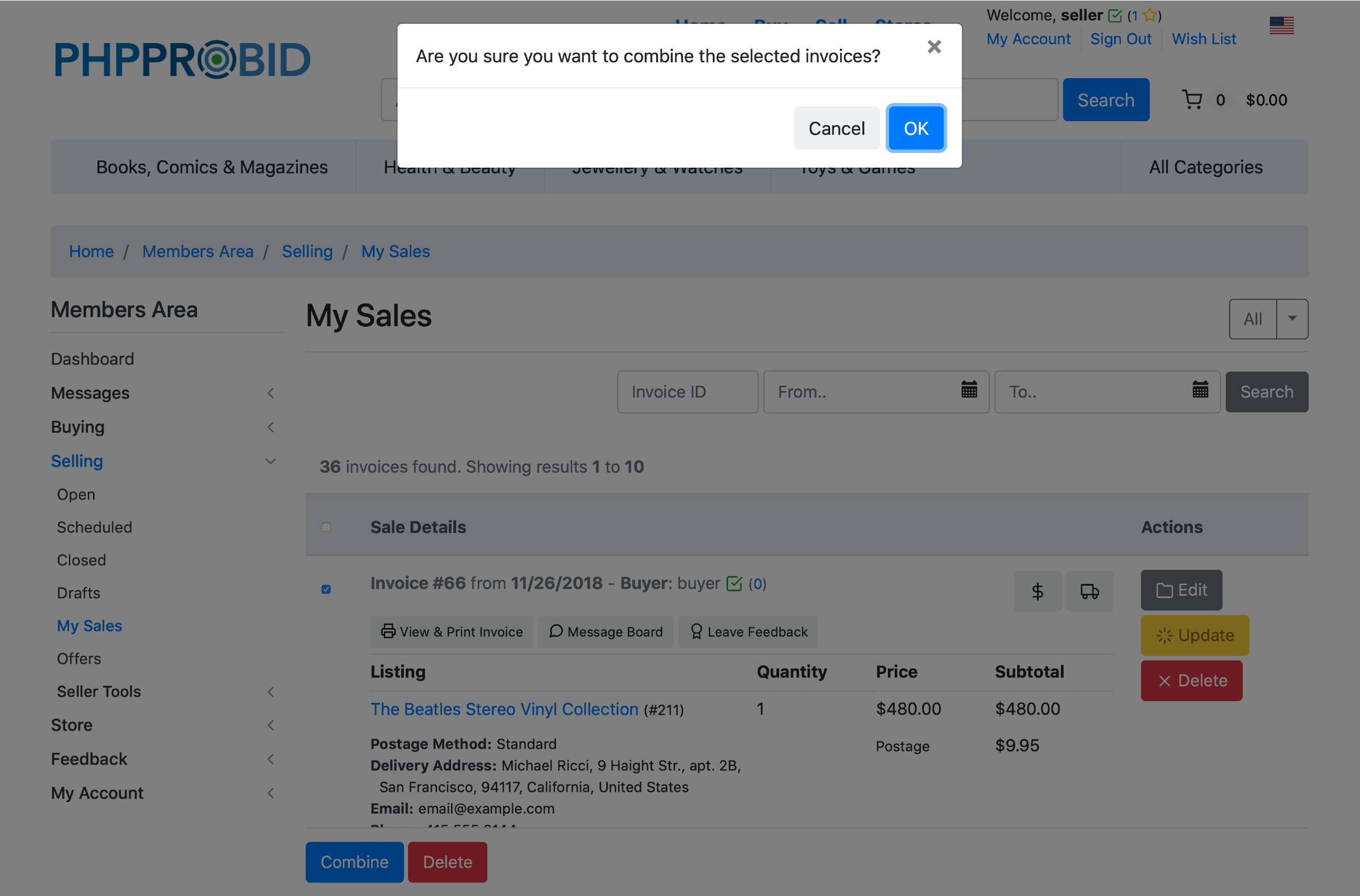The image size is (1360, 896).
Task: Open The Beatles Stereo Vinyl Collection listing
Action: (504, 709)
